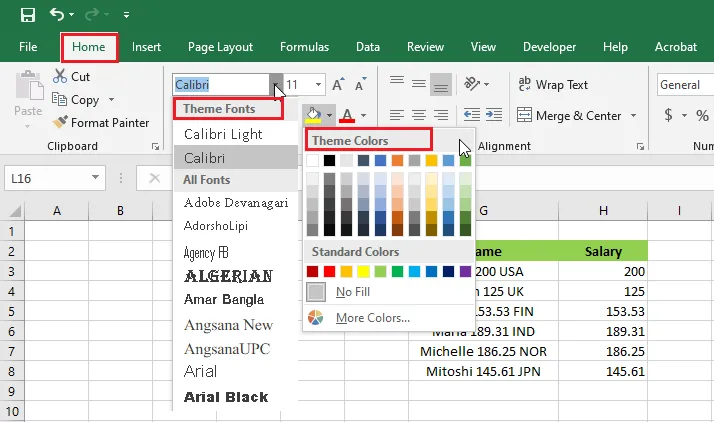Image resolution: width=714 pixels, height=422 pixels.
Task: Click Cancel X in formula bar
Action: 155,178
